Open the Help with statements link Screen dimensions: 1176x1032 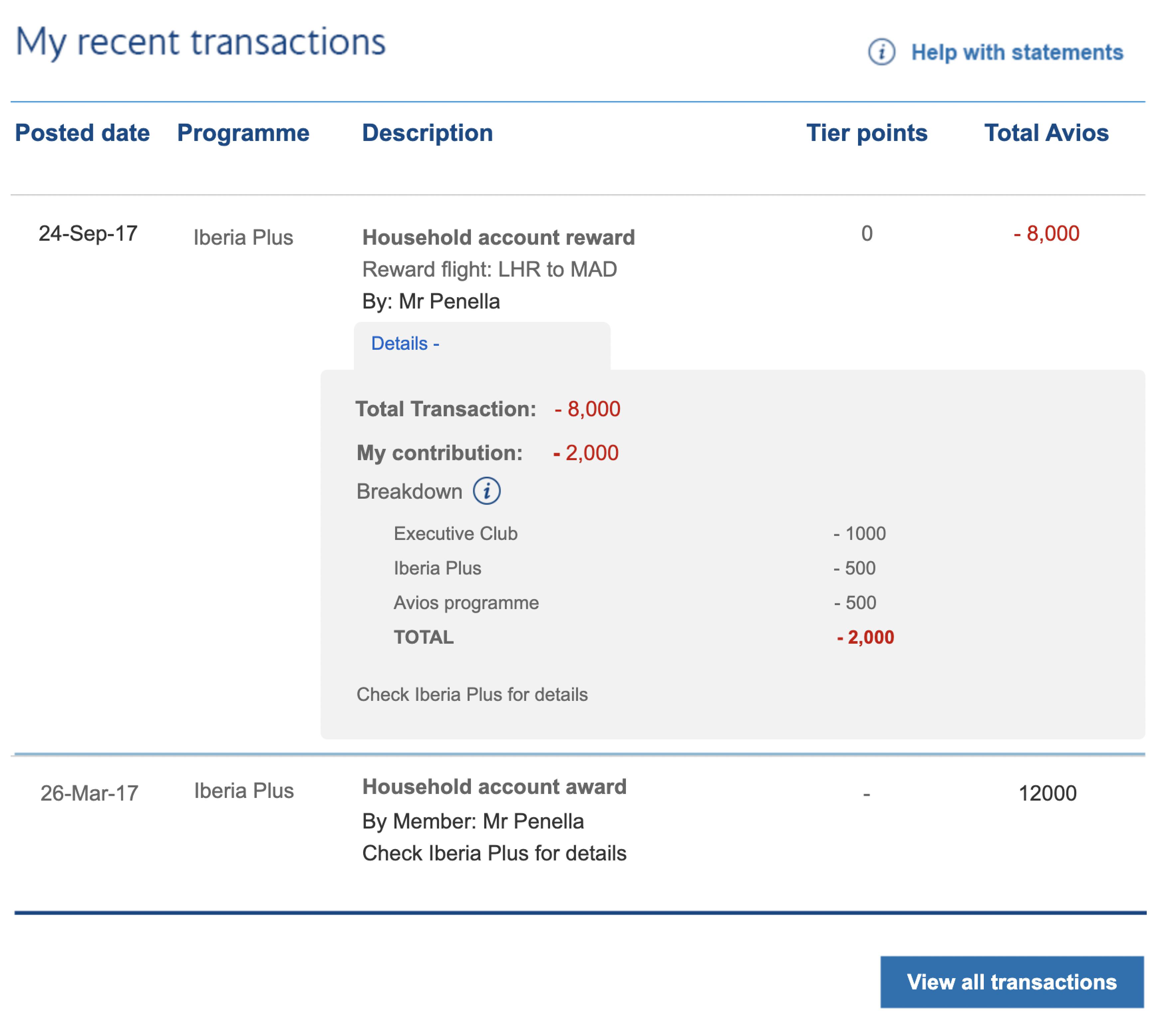1017,52
